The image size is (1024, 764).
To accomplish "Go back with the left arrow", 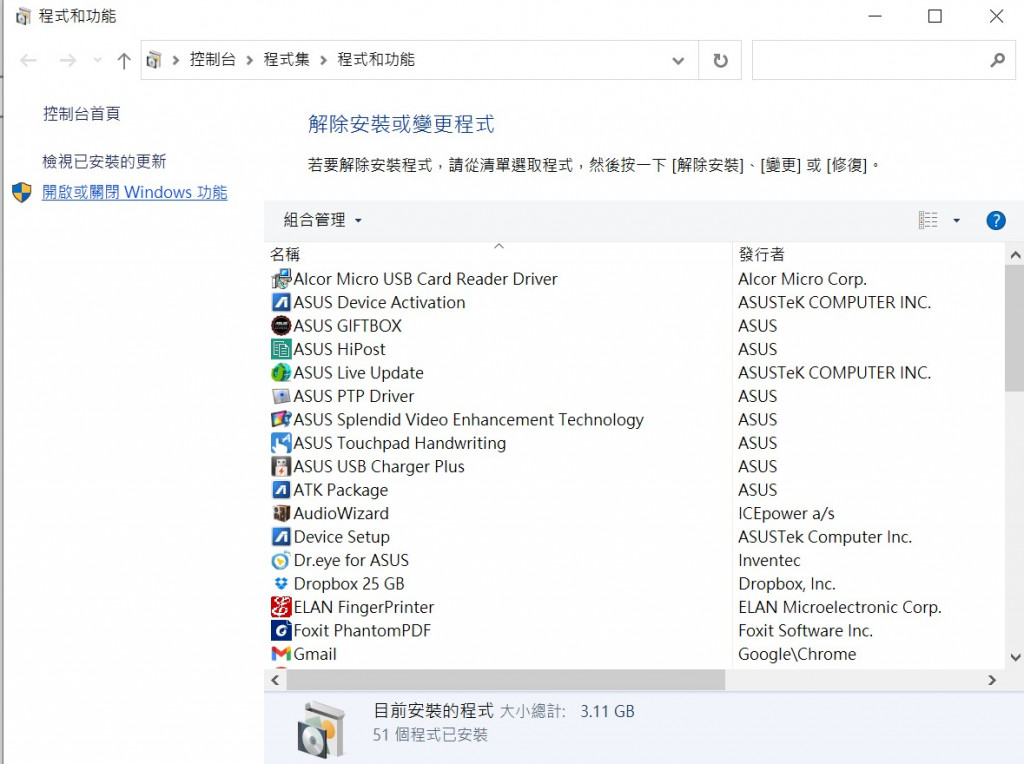I will [x=29, y=61].
